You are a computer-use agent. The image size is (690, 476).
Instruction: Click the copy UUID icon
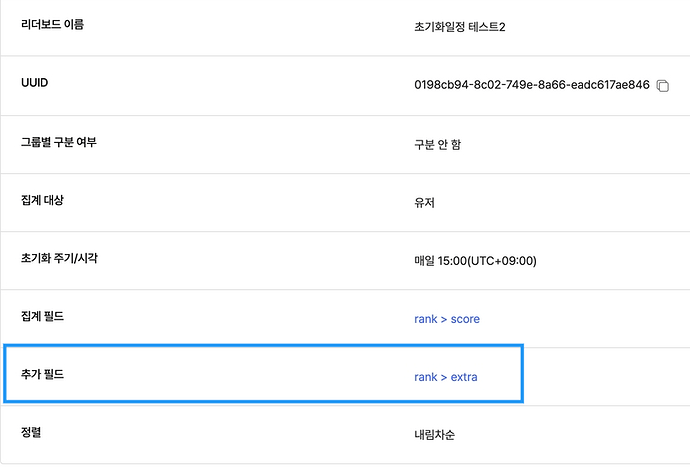click(663, 86)
